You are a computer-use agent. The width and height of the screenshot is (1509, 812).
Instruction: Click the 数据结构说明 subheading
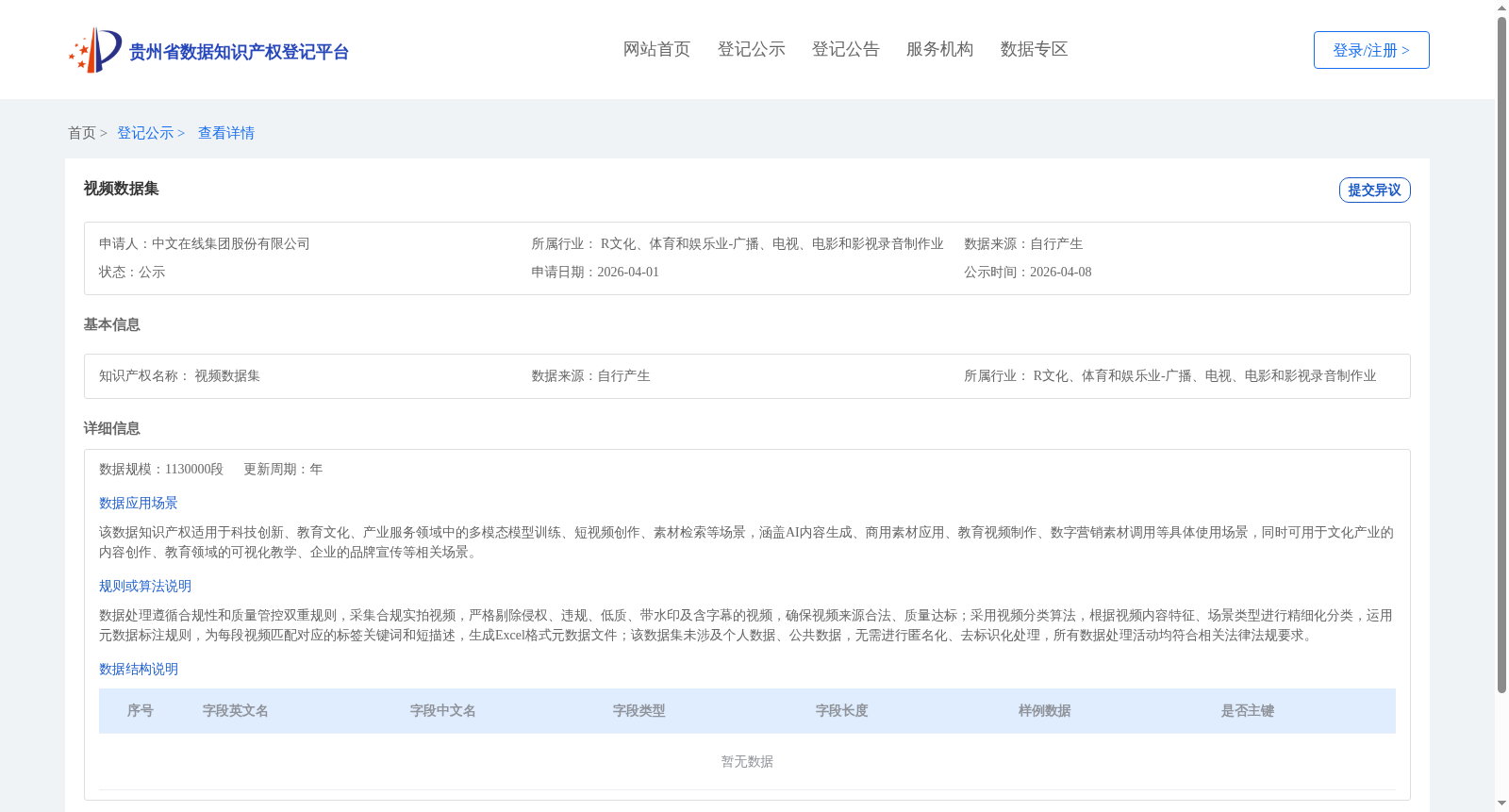click(x=139, y=669)
